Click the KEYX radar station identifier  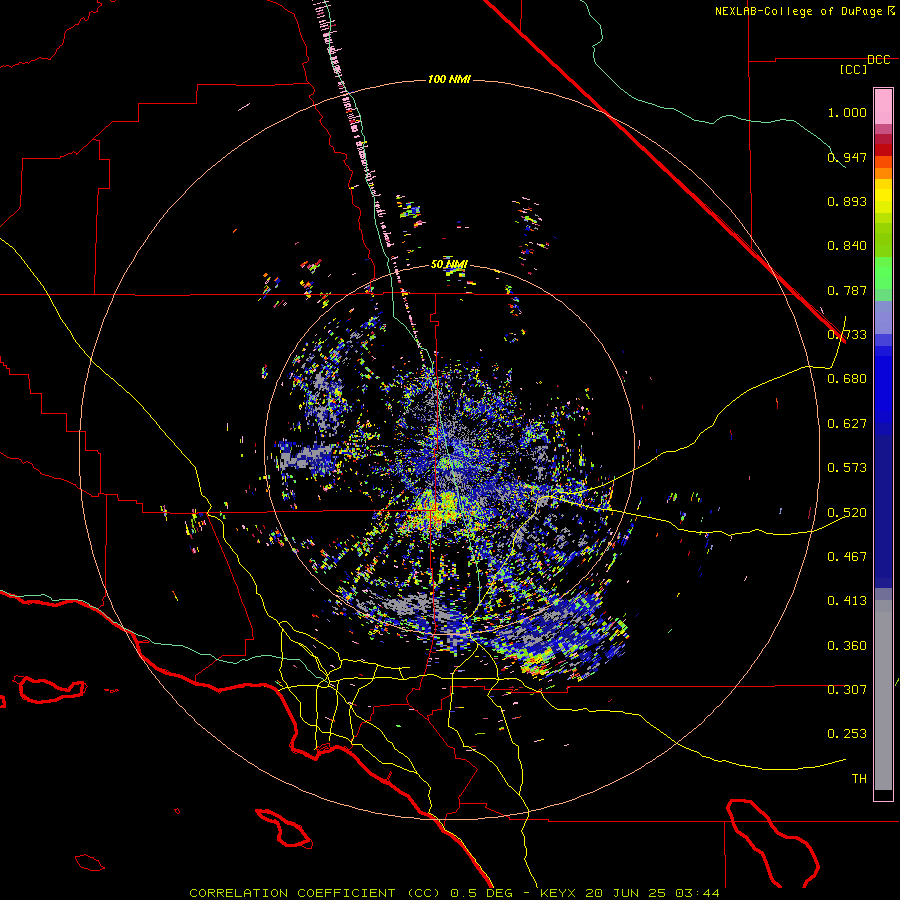tap(560, 893)
